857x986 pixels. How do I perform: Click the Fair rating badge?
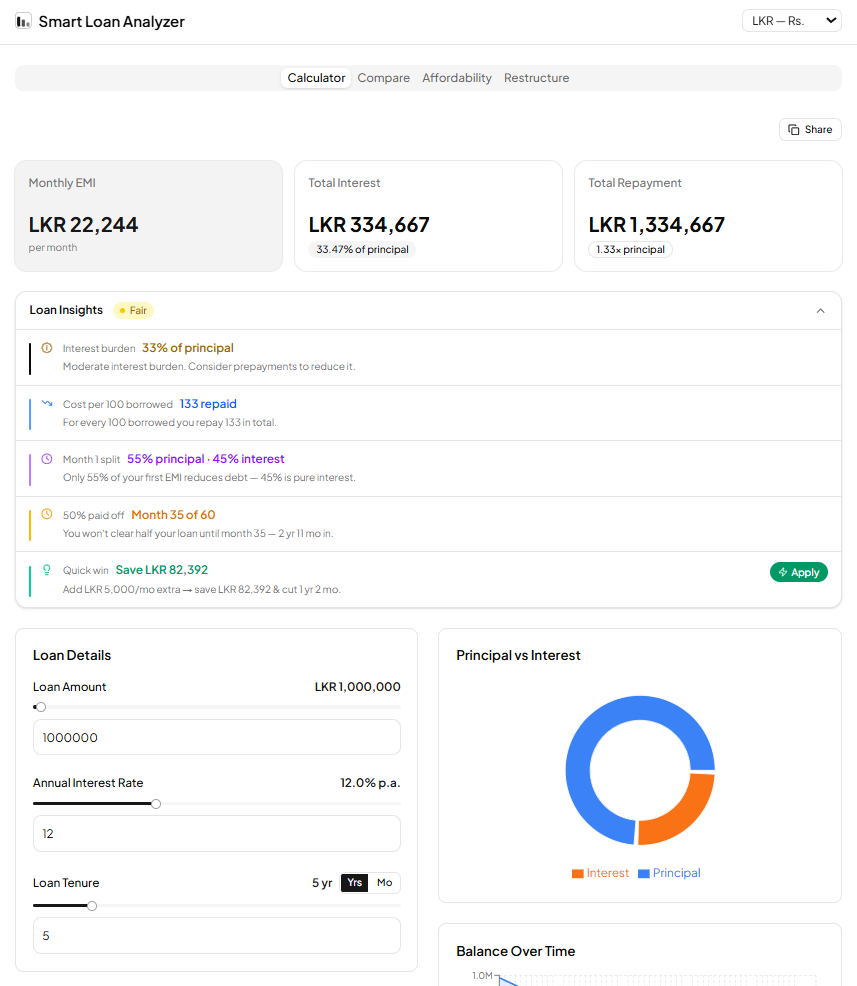(133, 311)
